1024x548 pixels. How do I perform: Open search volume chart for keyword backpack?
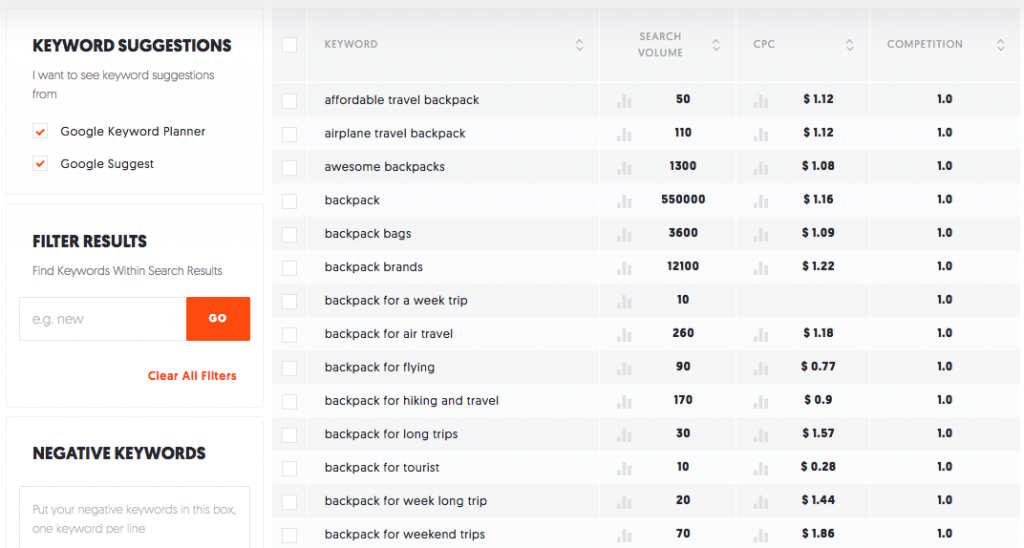(x=624, y=201)
